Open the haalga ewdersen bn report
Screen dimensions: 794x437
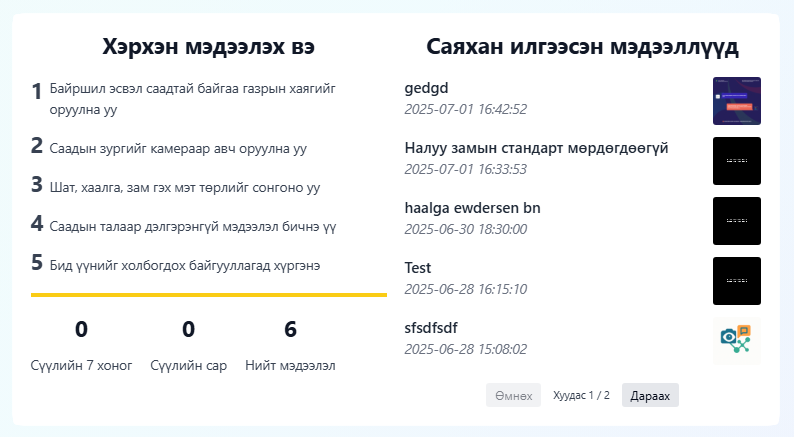[472, 208]
